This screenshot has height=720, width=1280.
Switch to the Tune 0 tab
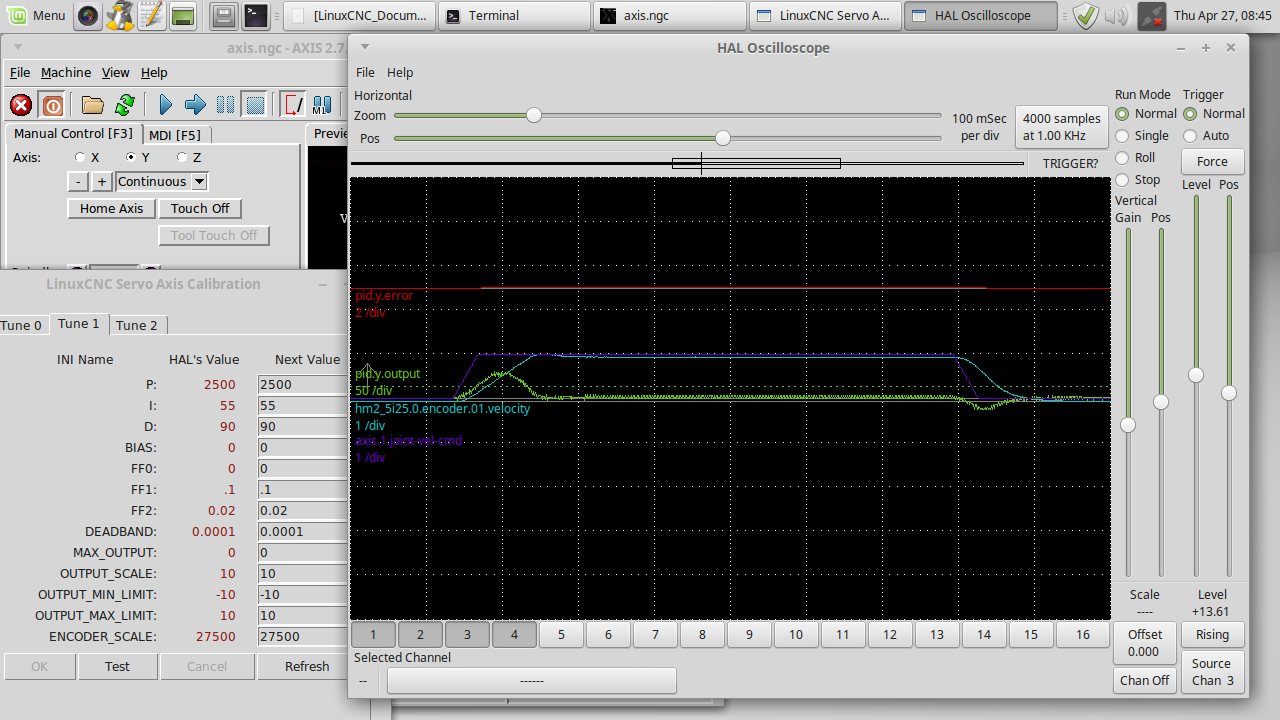22,325
